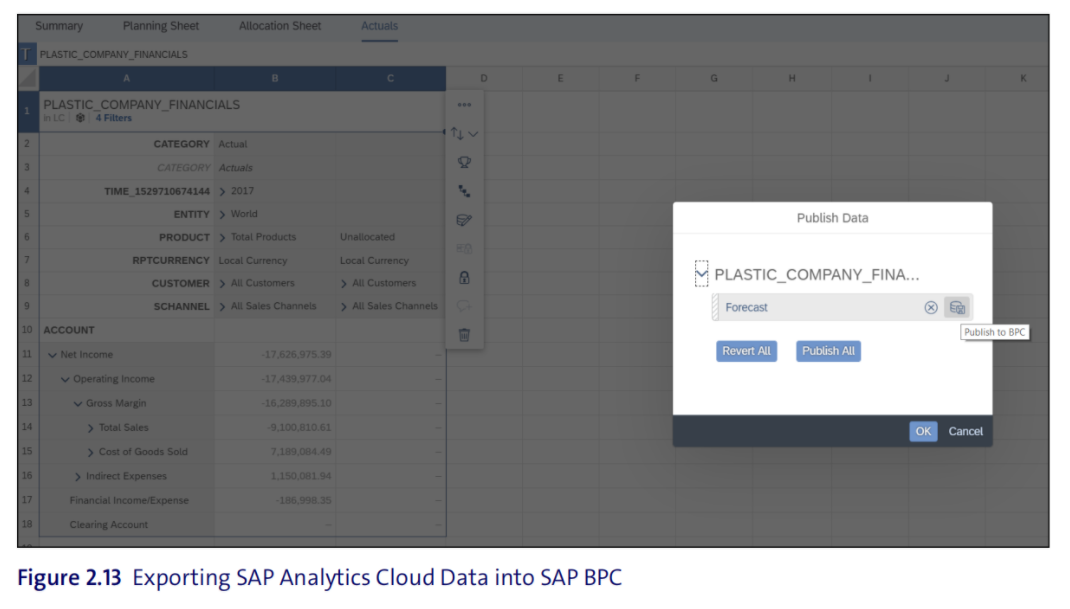This screenshot has height=609, width=1070.
Task: Open the 4 Filters link
Action: click(x=113, y=118)
